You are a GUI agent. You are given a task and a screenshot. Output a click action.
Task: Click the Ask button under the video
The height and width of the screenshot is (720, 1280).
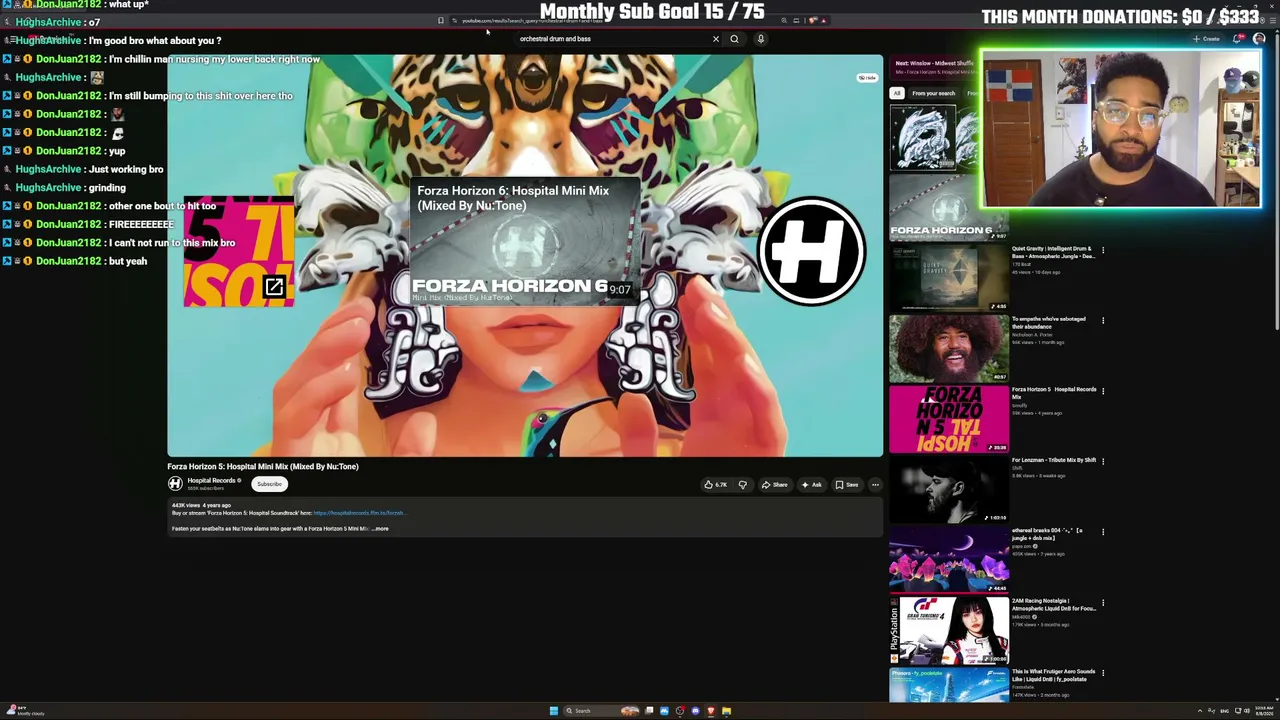click(811, 485)
